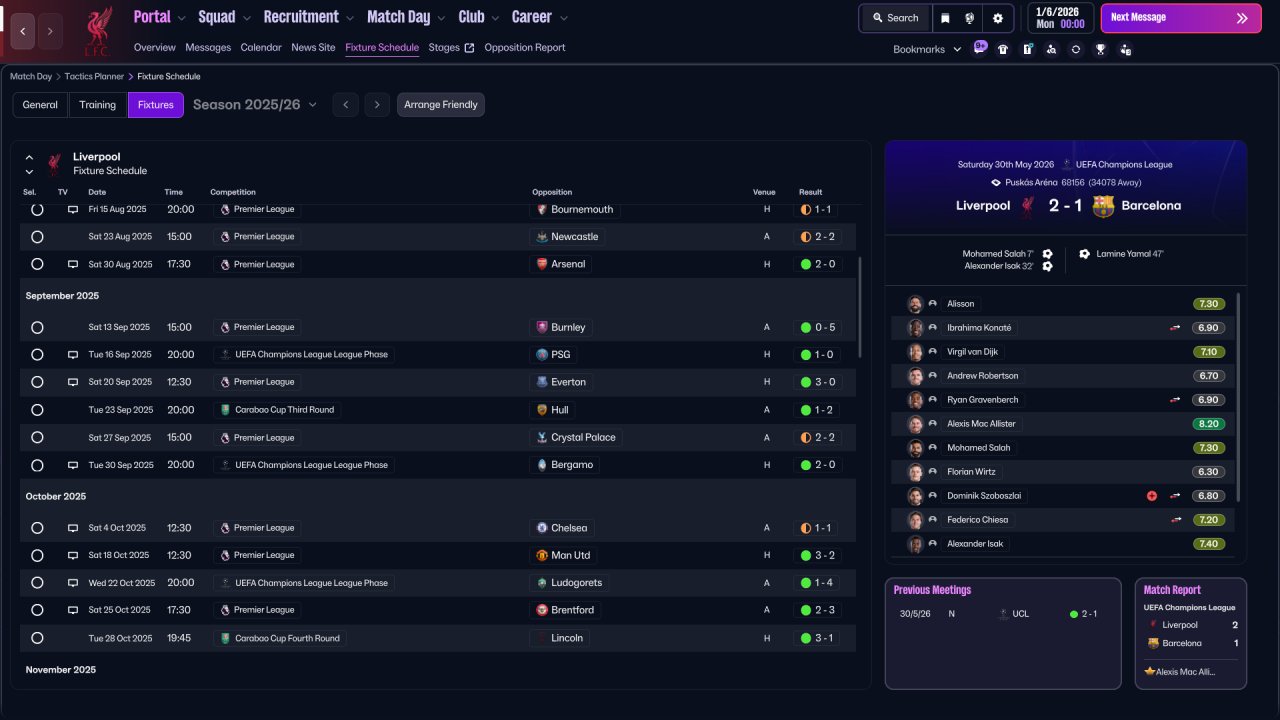The image size is (1280, 720).
Task: Open the shirt icon bookmark
Action: 1003,49
